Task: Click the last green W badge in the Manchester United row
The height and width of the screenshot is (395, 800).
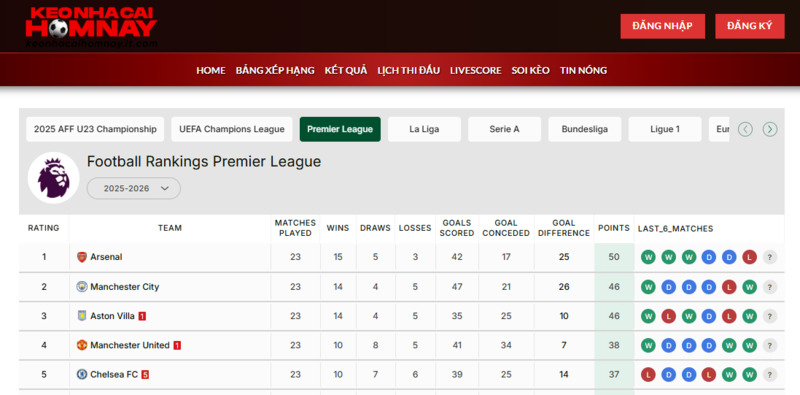Action: (x=749, y=345)
